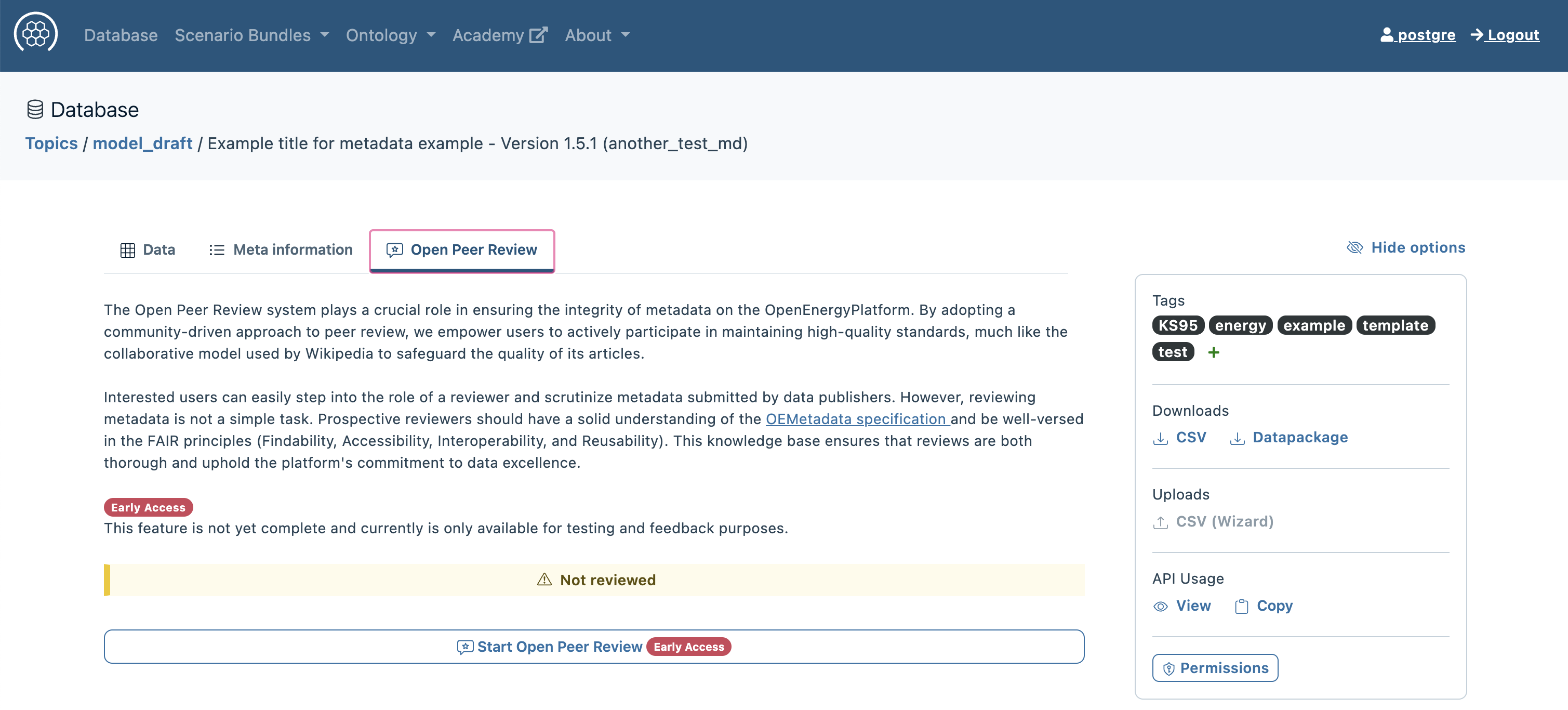Viewport: 1568px width, 710px height.
Task: Click the Datapackage download icon
Action: coord(1237,438)
